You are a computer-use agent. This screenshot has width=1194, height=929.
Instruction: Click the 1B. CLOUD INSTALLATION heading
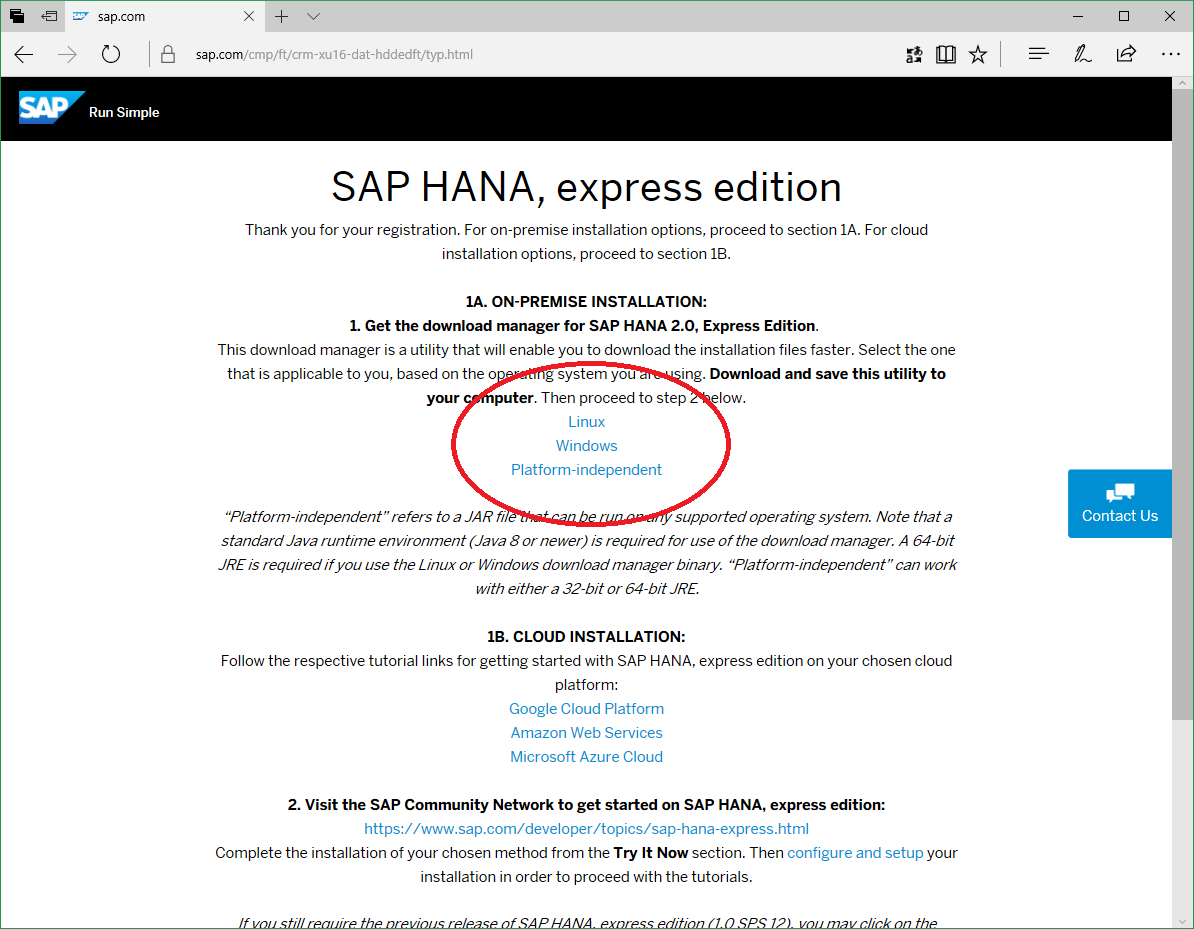click(586, 637)
